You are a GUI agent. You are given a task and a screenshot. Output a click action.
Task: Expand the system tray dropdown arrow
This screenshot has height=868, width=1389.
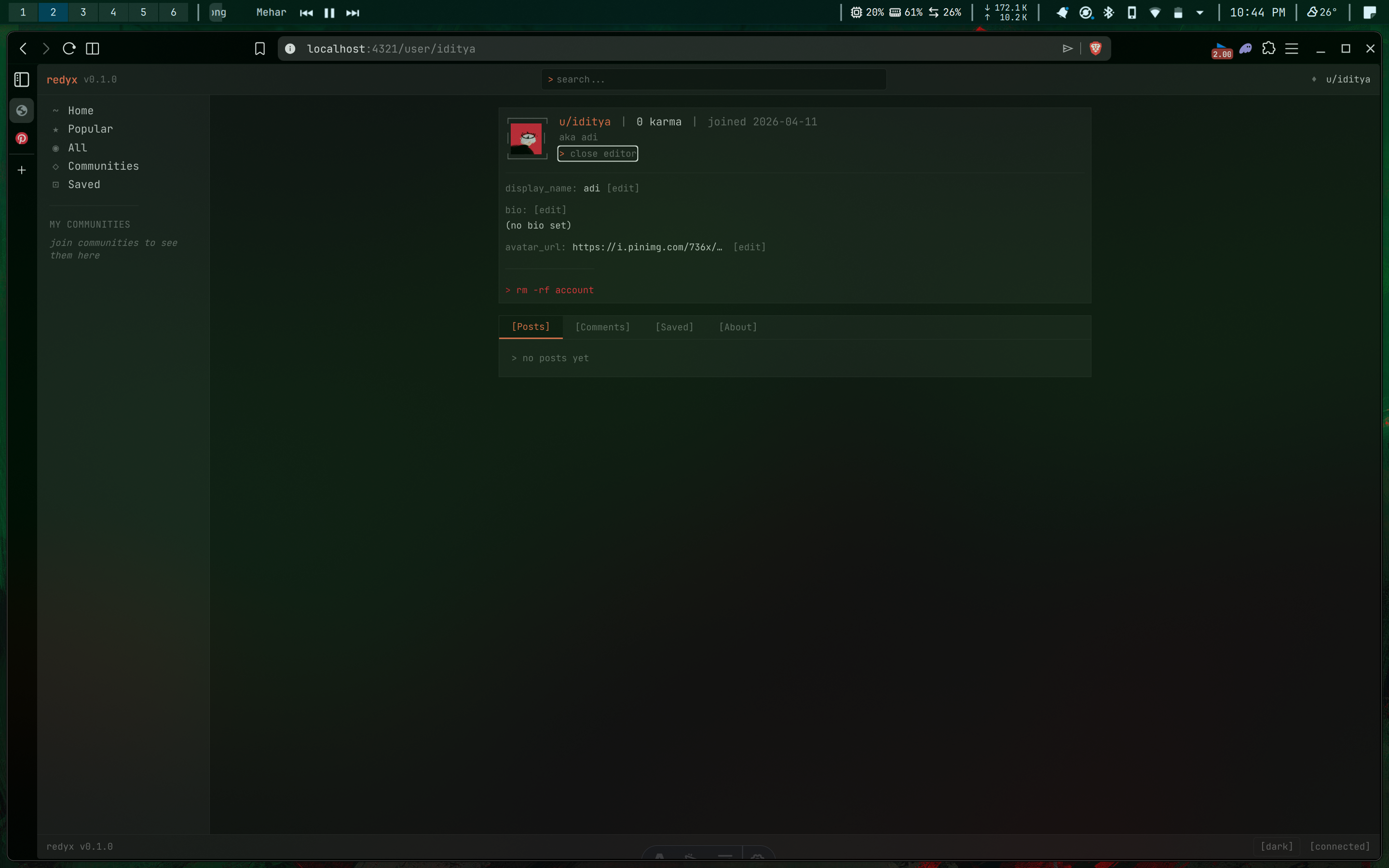pyautogui.click(x=1199, y=13)
